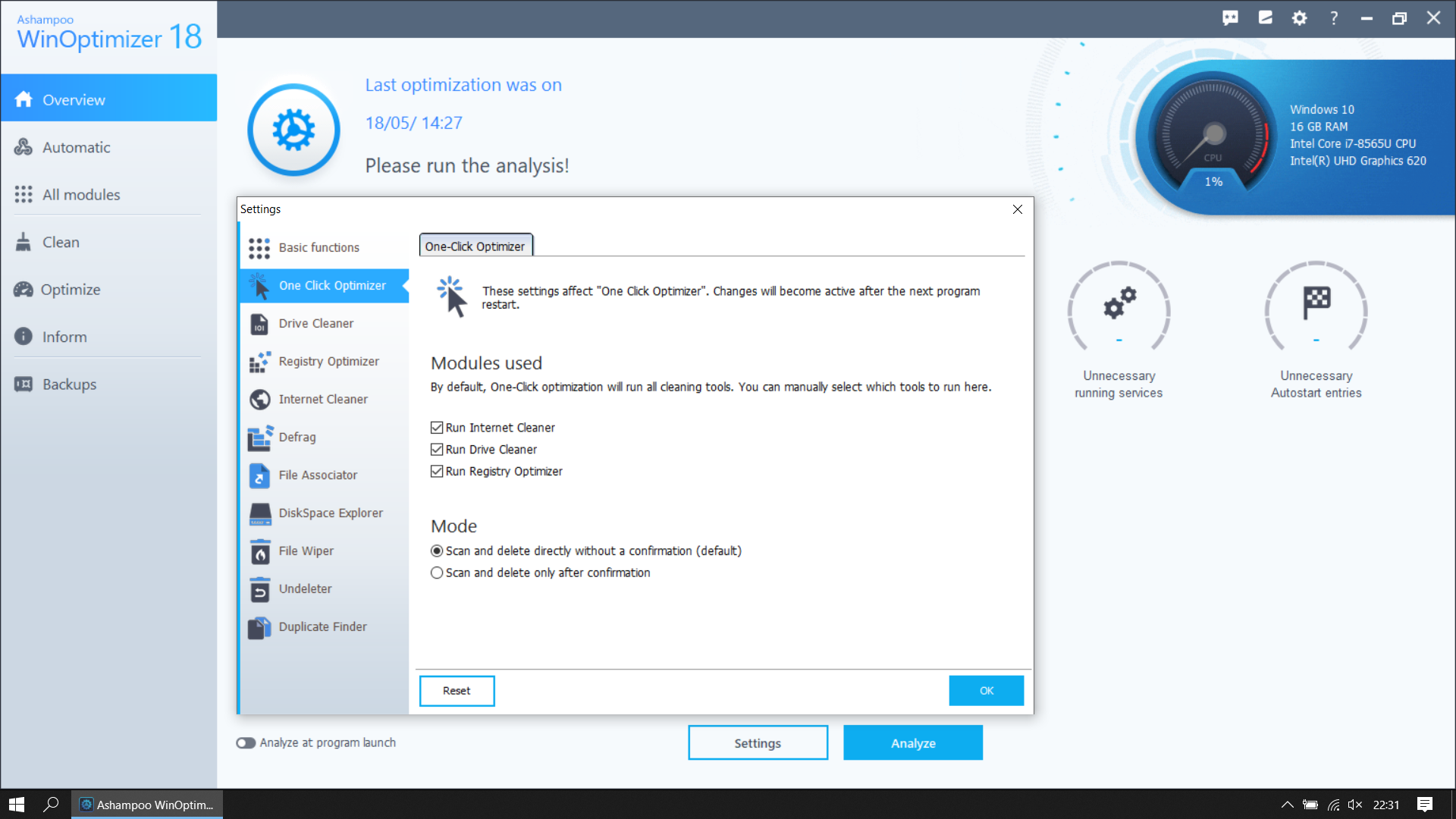This screenshot has height=819, width=1456.
Task: Toggle Analyze at program launch switch
Action: point(246,743)
